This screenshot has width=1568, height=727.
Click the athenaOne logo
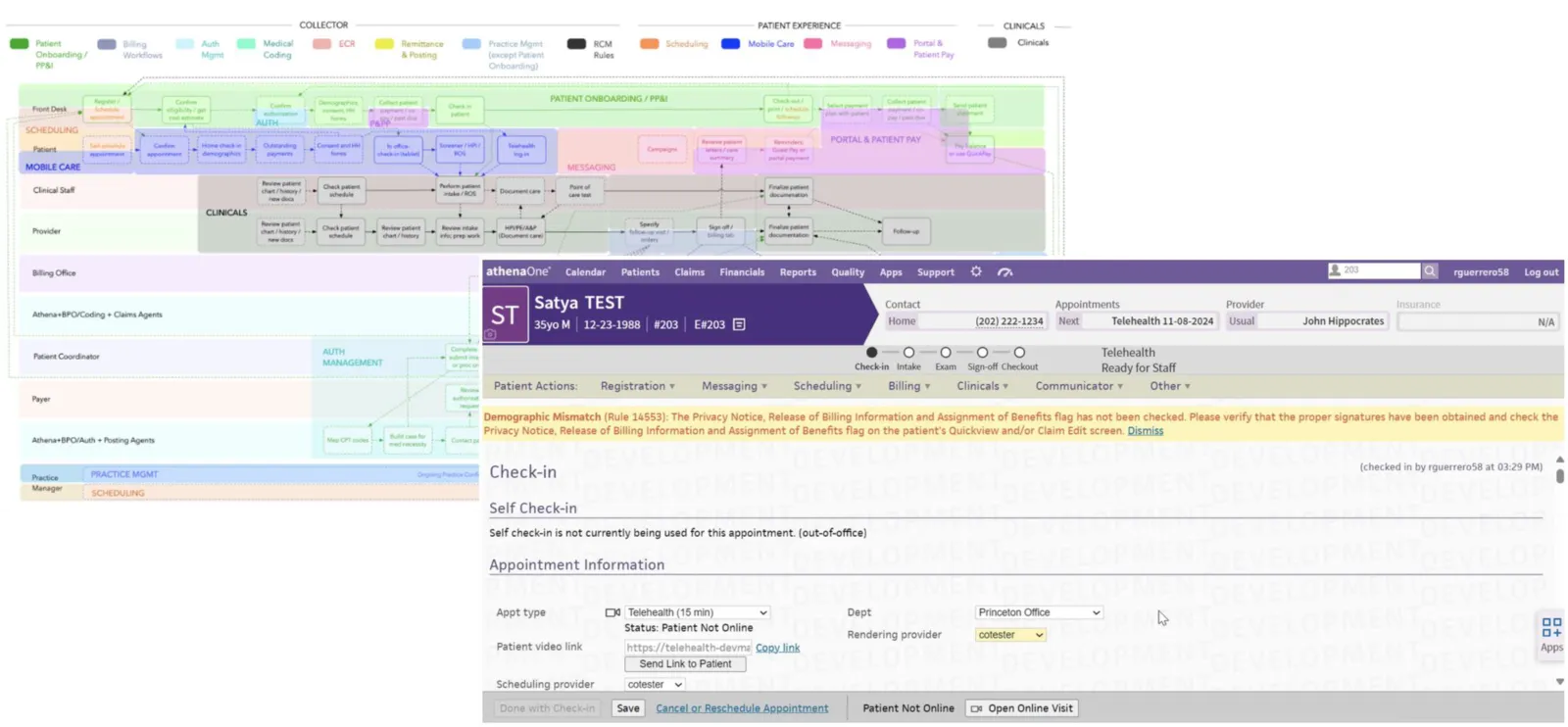pyautogui.click(x=517, y=271)
